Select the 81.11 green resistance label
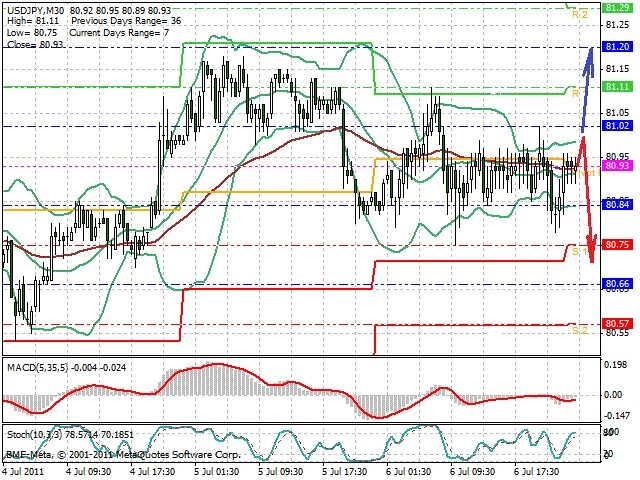The height and width of the screenshot is (480, 640). (617, 87)
